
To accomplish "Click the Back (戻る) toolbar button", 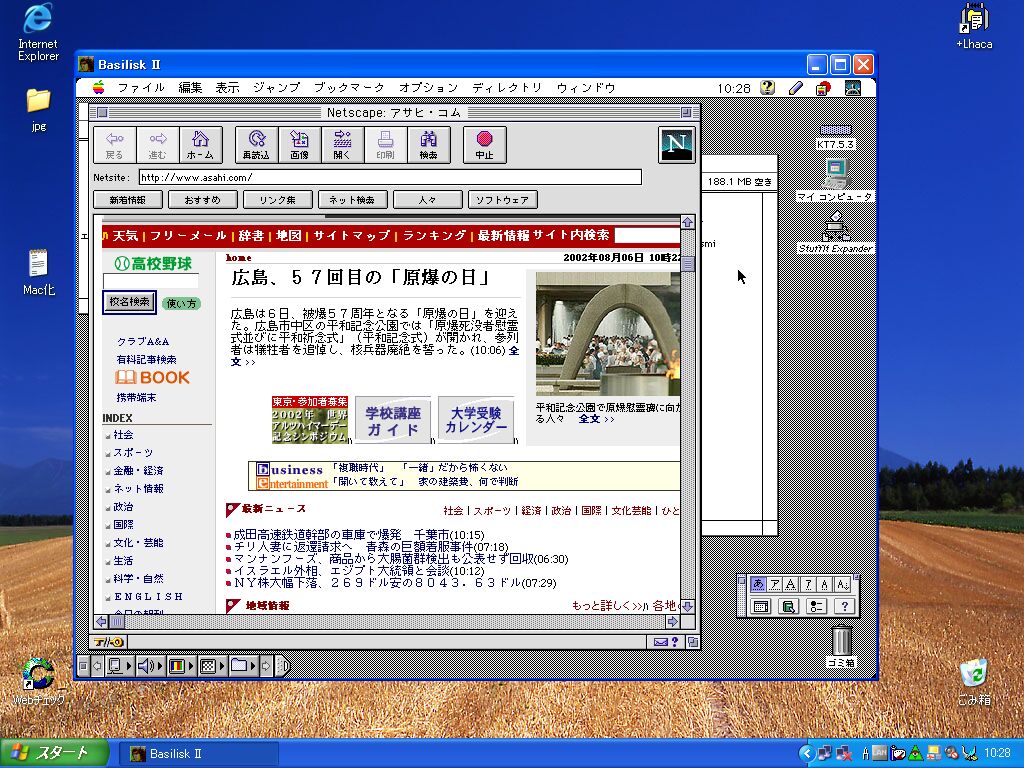I will point(114,144).
